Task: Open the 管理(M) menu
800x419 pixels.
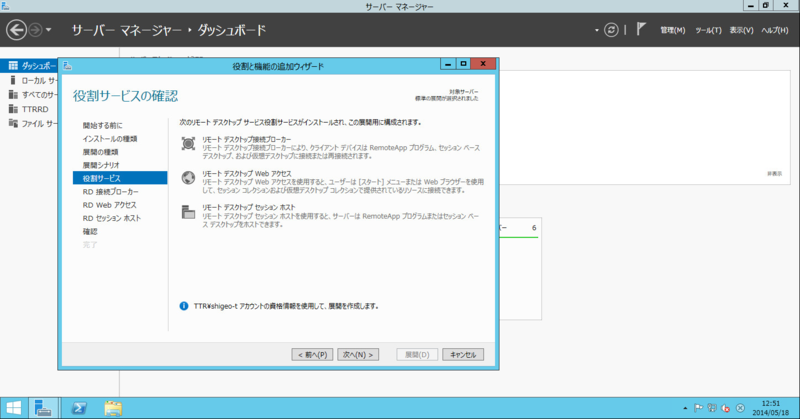Action: pyautogui.click(x=672, y=30)
